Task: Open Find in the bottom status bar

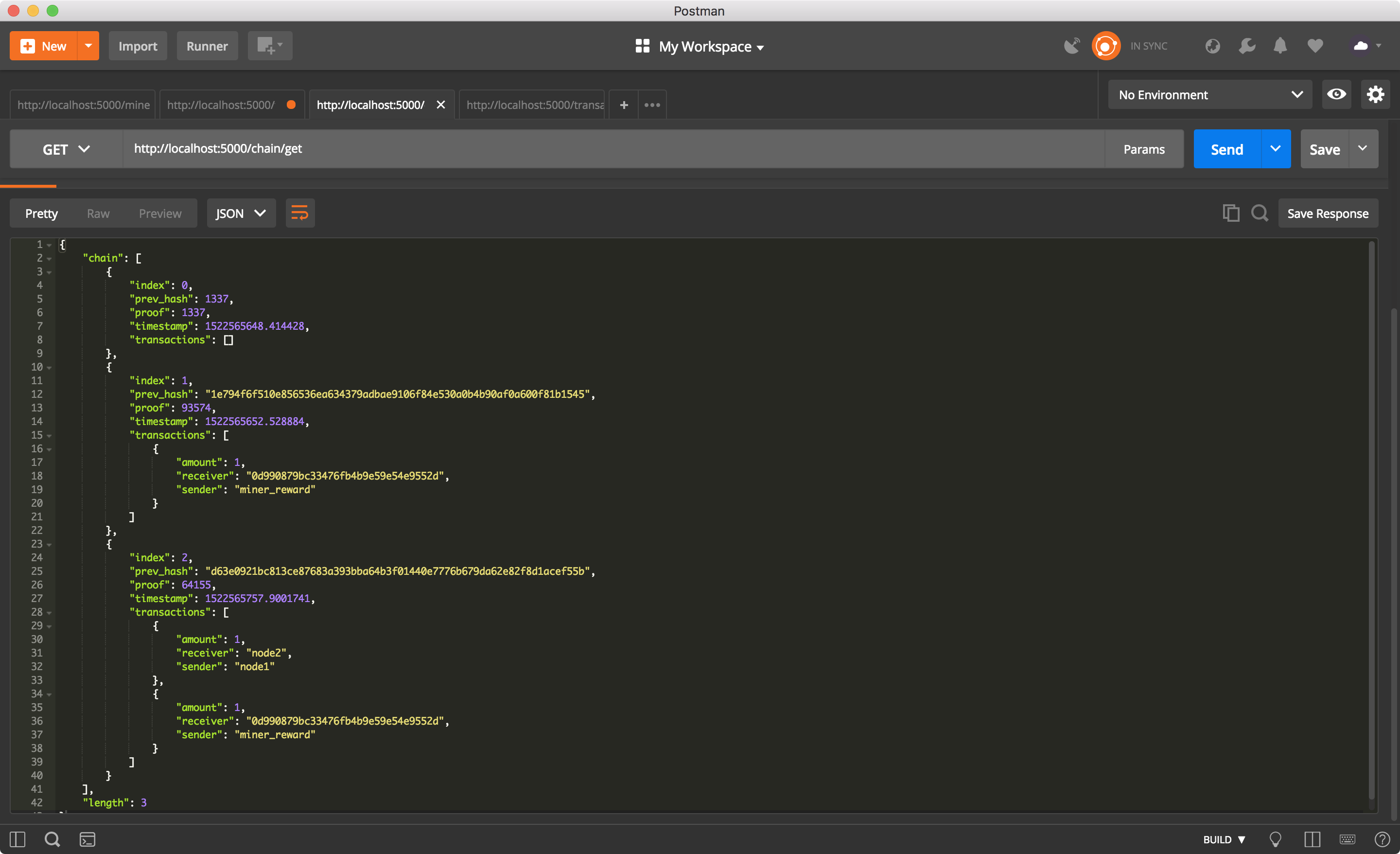Action: (52, 839)
